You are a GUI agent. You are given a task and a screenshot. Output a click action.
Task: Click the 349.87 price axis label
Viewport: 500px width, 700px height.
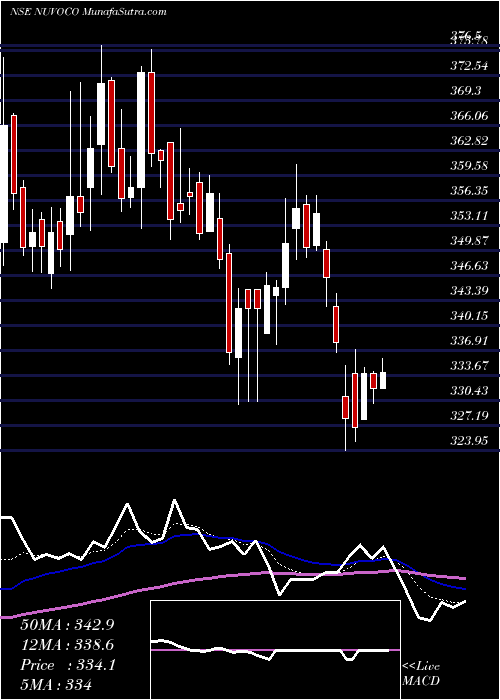(468, 241)
